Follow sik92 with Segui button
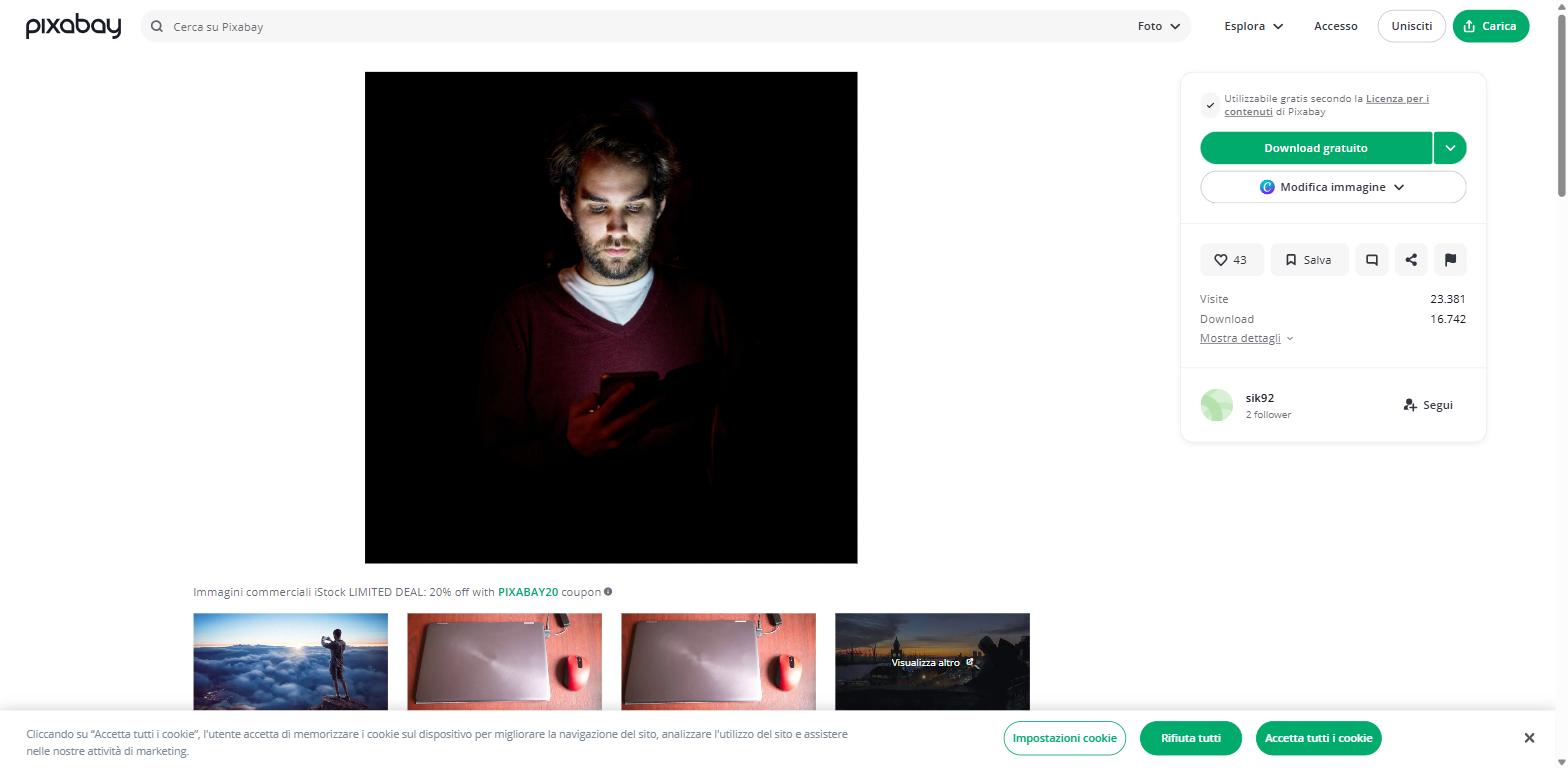Viewport: 1568px width, 768px height. coord(1428,405)
